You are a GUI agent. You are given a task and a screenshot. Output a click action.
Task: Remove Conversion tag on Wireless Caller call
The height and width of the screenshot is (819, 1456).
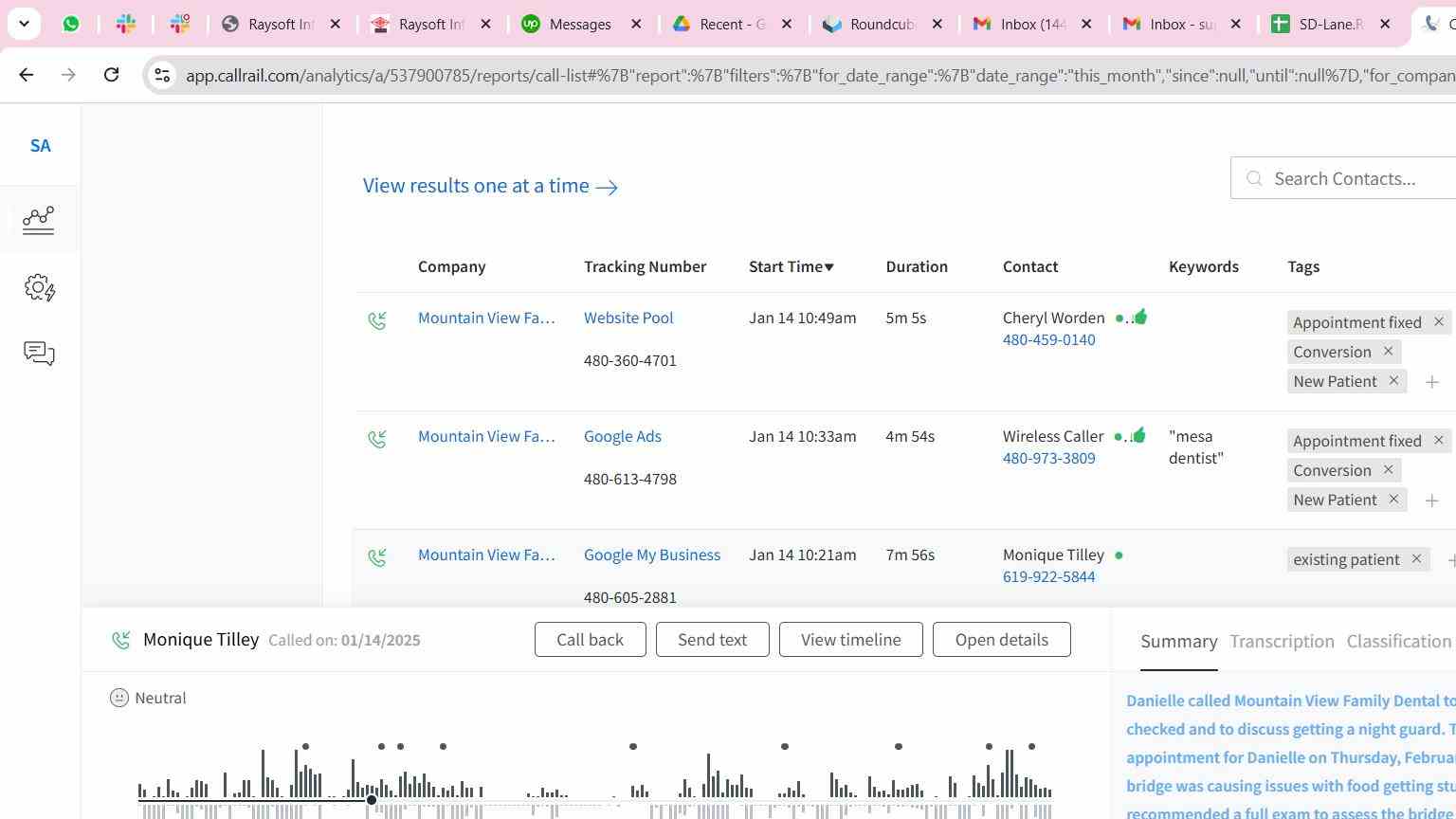(1388, 470)
